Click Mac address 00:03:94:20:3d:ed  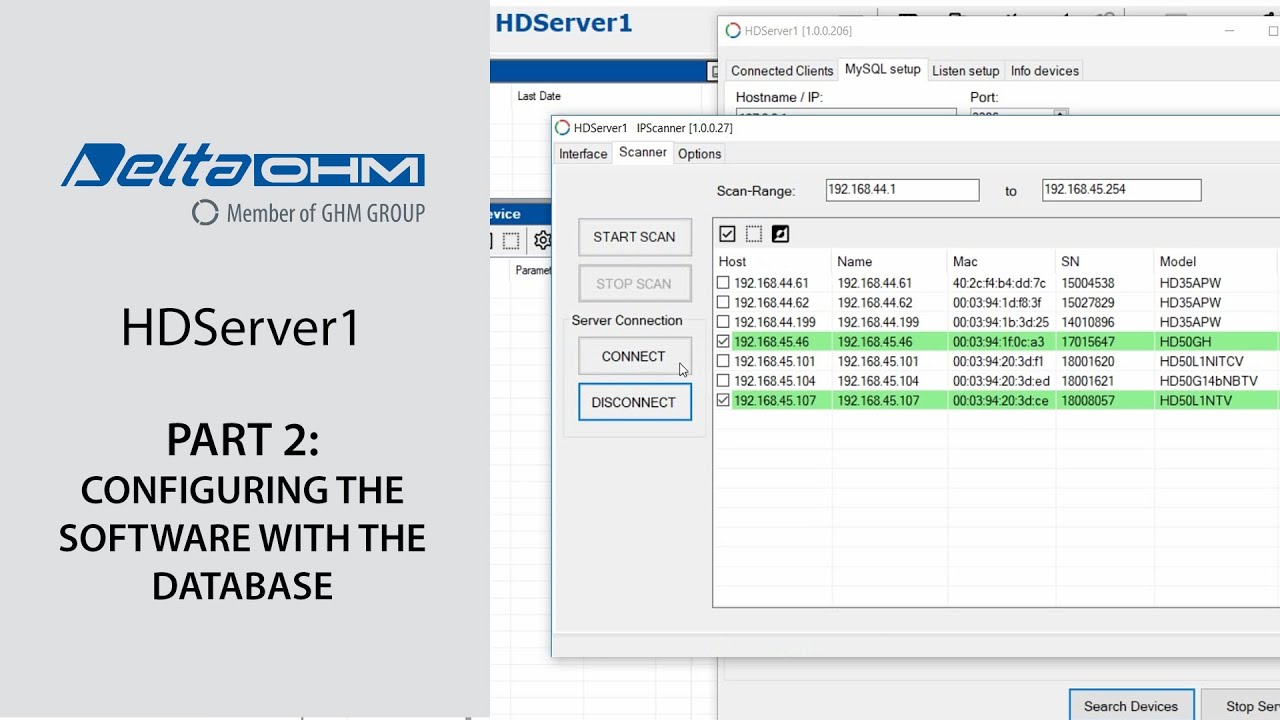(x=1001, y=381)
